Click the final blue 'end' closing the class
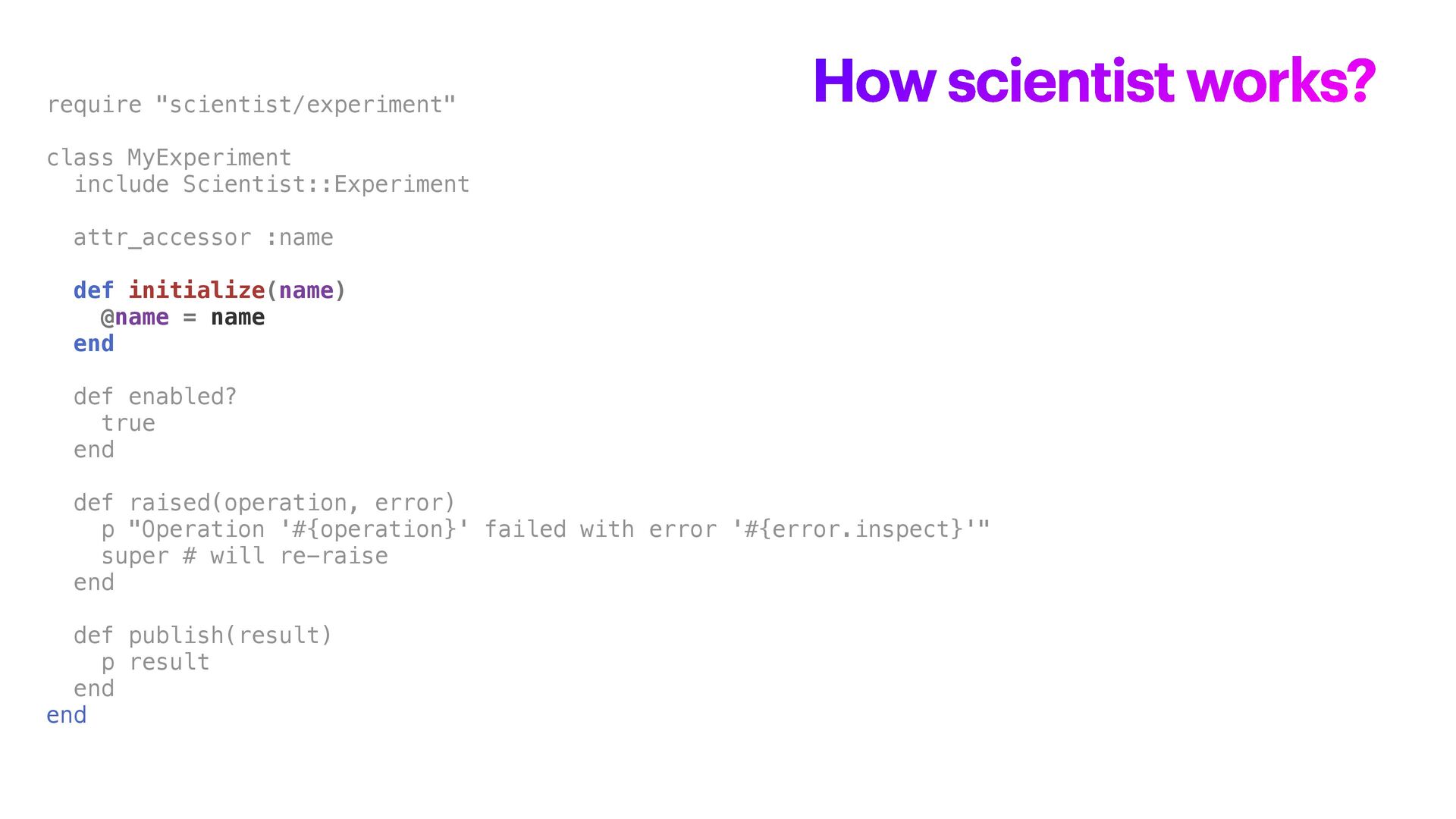The image size is (1456, 819). point(67,715)
